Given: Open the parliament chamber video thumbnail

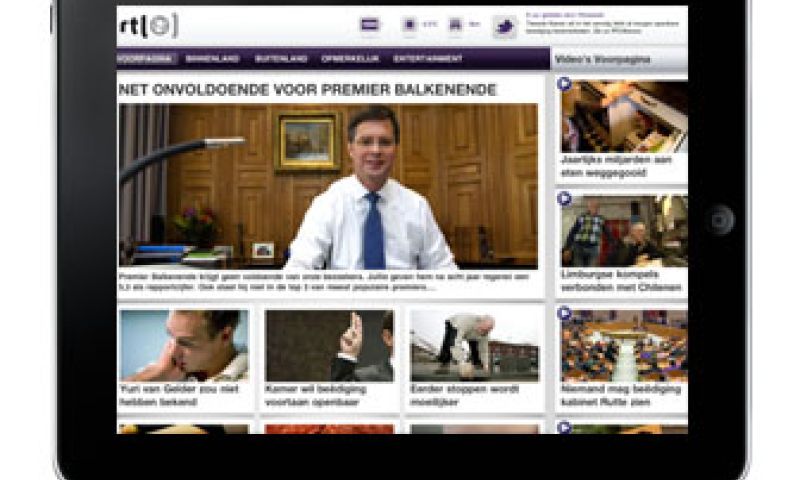Looking at the screenshot, I should [624, 346].
